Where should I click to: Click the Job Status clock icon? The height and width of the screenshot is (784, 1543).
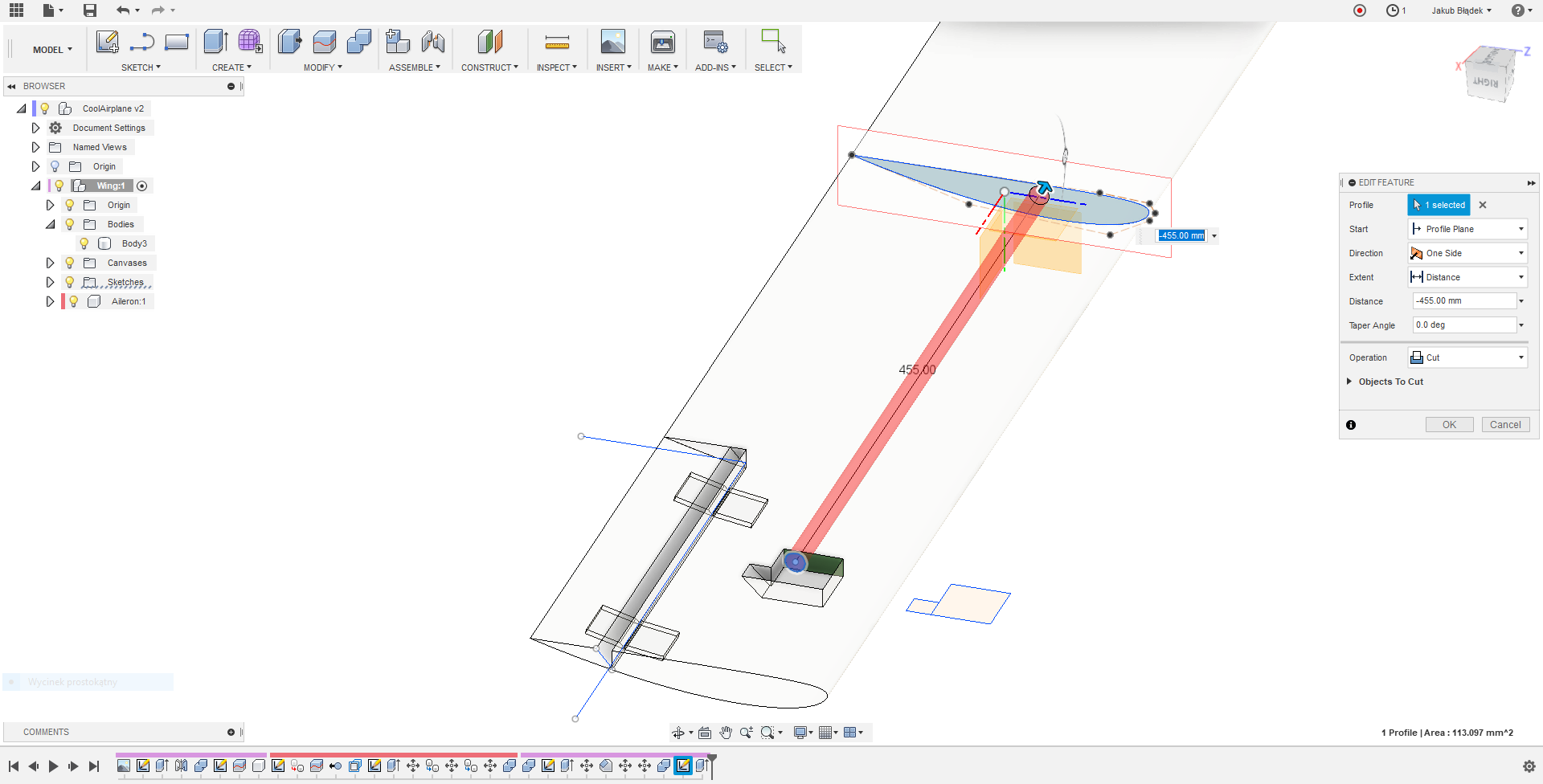pyautogui.click(x=1393, y=10)
